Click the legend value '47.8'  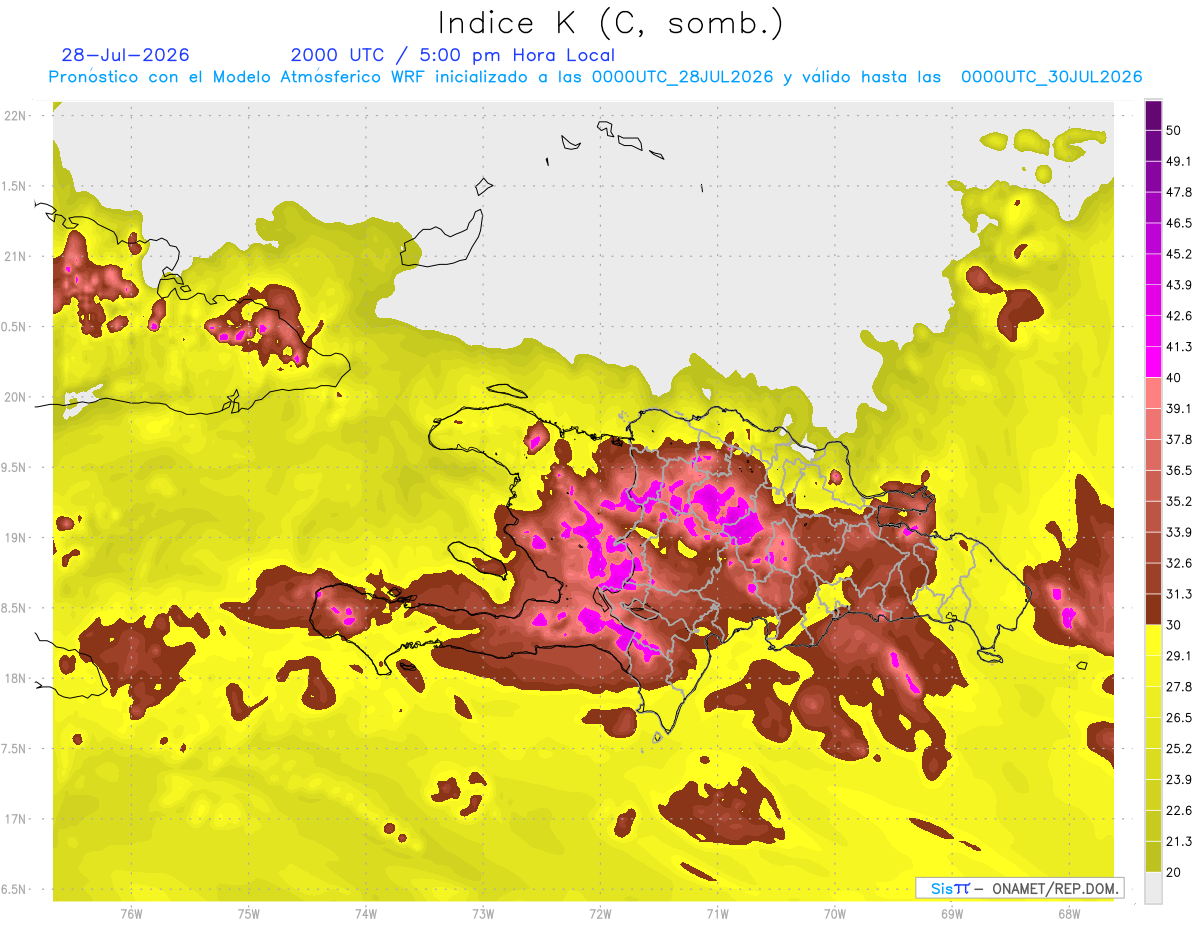click(1179, 193)
